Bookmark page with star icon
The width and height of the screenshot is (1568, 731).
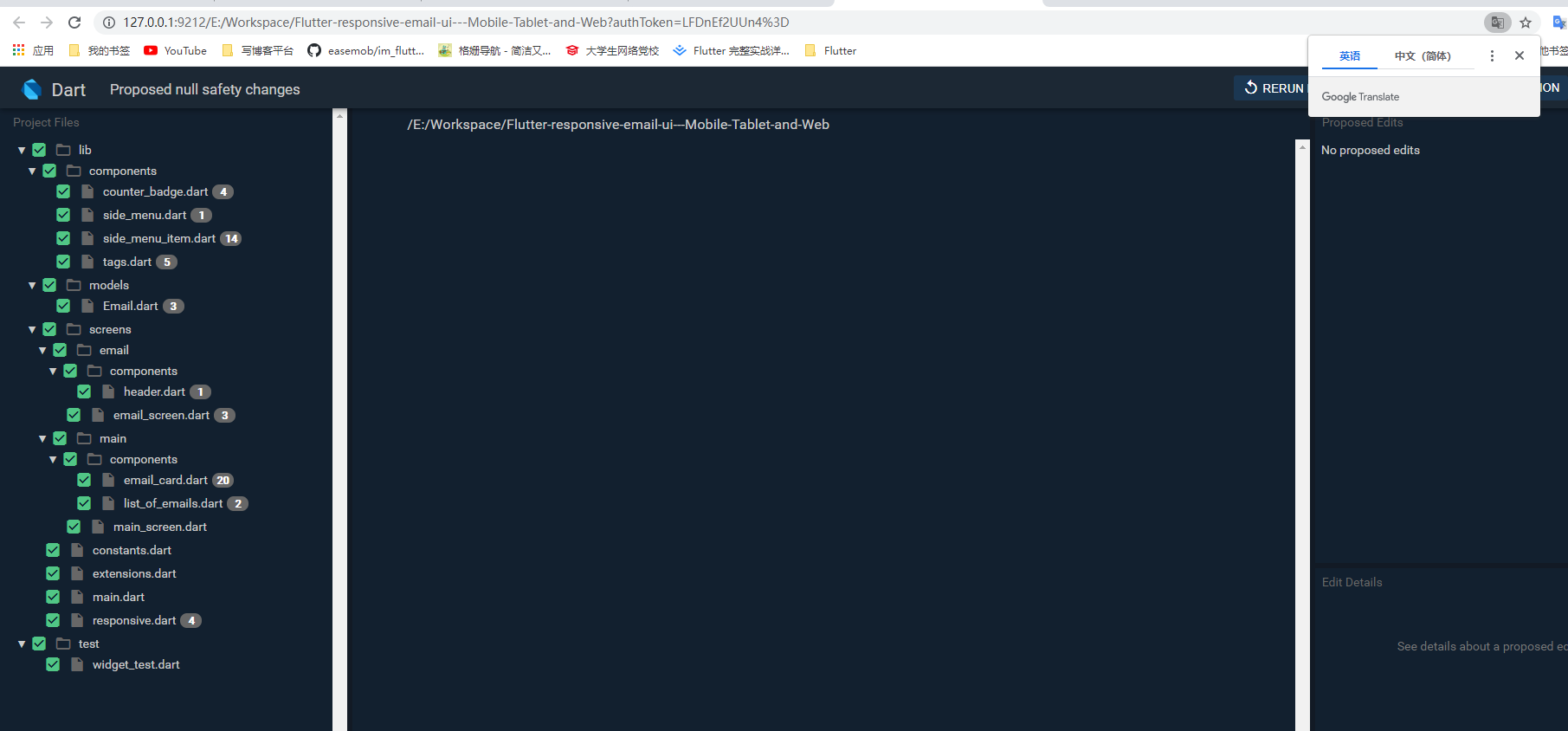click(1526, 23)
